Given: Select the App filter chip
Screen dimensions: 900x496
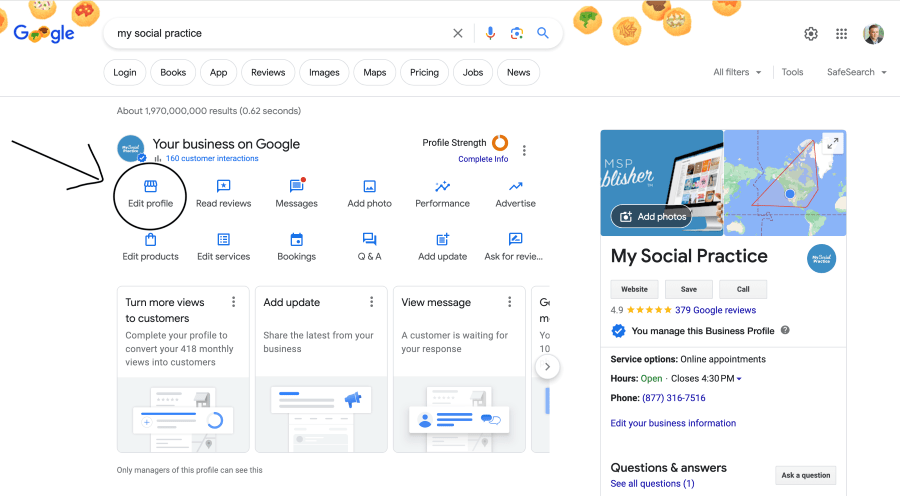Looking at the screenshot, I should click(218, 72).
